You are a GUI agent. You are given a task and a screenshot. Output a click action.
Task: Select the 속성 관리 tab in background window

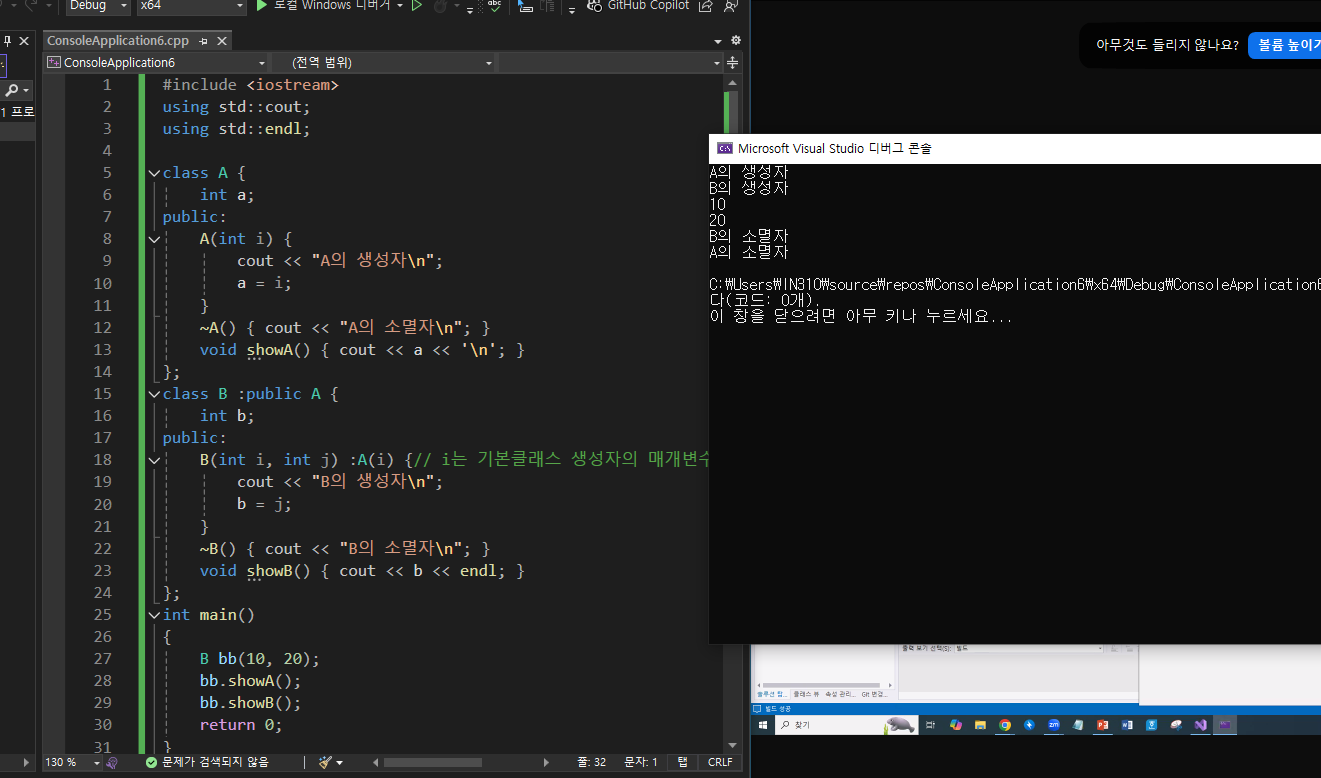click(x=840, y=694)
